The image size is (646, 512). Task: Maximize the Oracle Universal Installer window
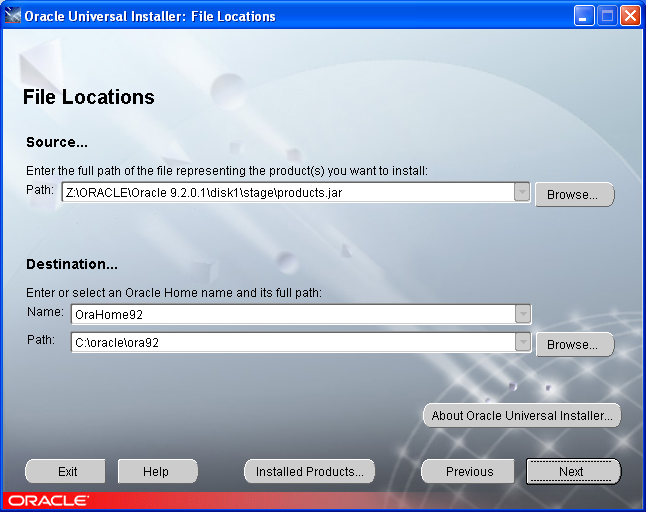607,16
